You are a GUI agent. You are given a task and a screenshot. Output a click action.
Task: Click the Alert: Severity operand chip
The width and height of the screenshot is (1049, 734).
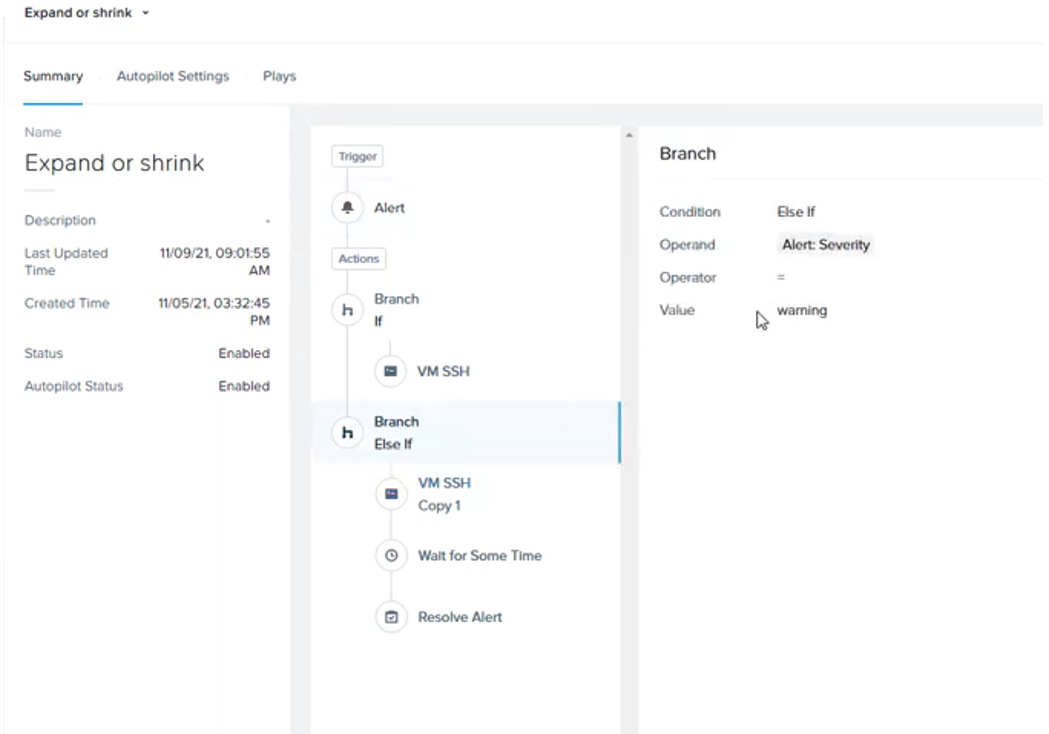click(x=826, y=245)
